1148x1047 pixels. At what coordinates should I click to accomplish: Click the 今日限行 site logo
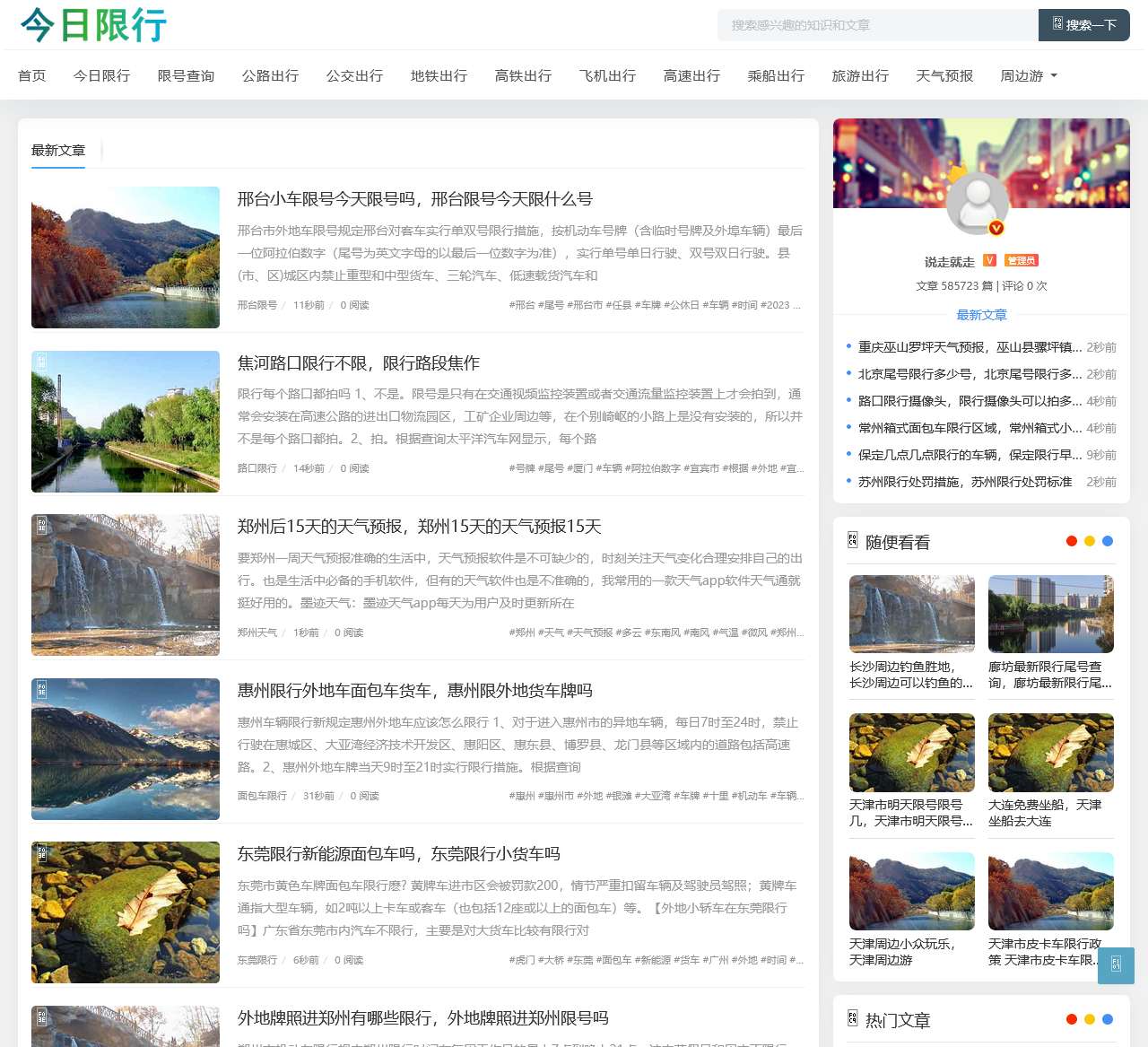tap(93, 25)
